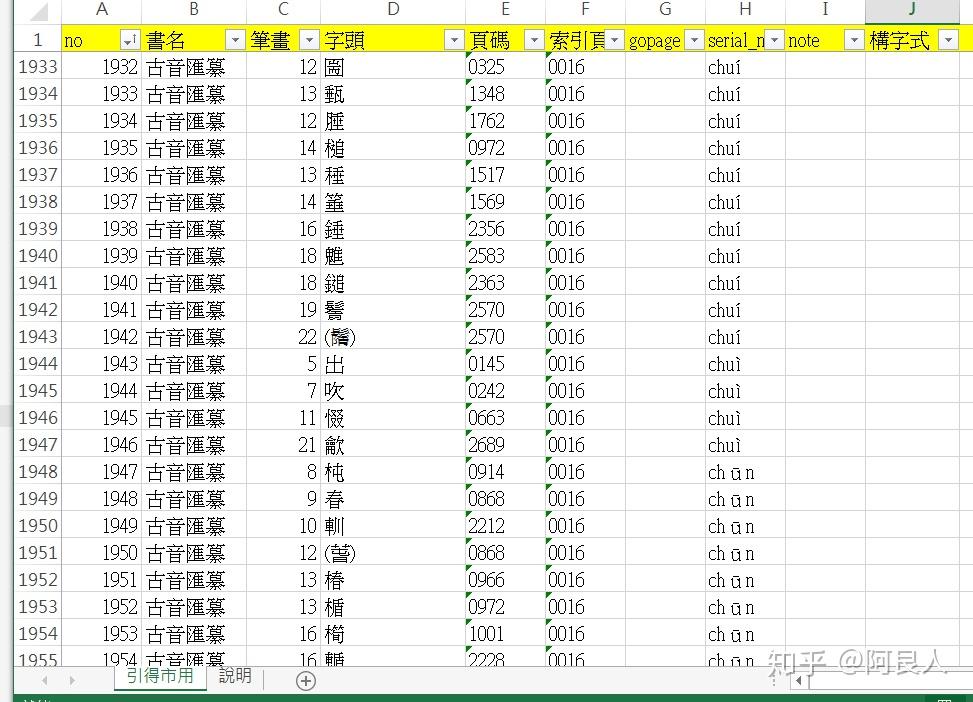Screen dimensions: 973x702
Task: Click cell with page number 0663
Action: coord(505,417)
